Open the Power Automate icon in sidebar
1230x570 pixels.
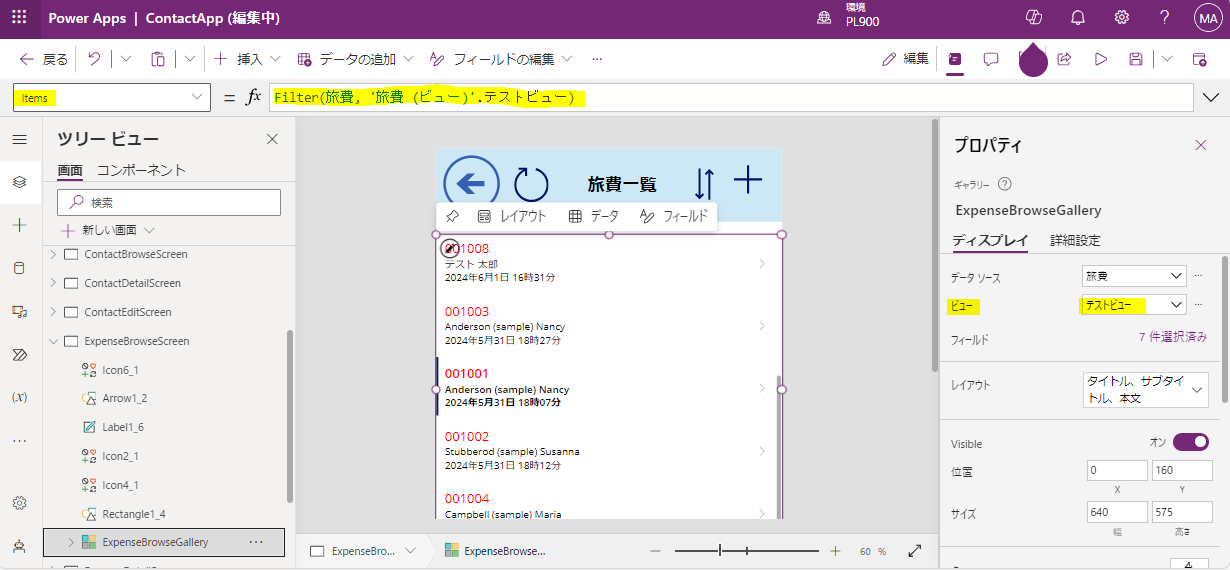pyautogui.click(x=20, y=354)
